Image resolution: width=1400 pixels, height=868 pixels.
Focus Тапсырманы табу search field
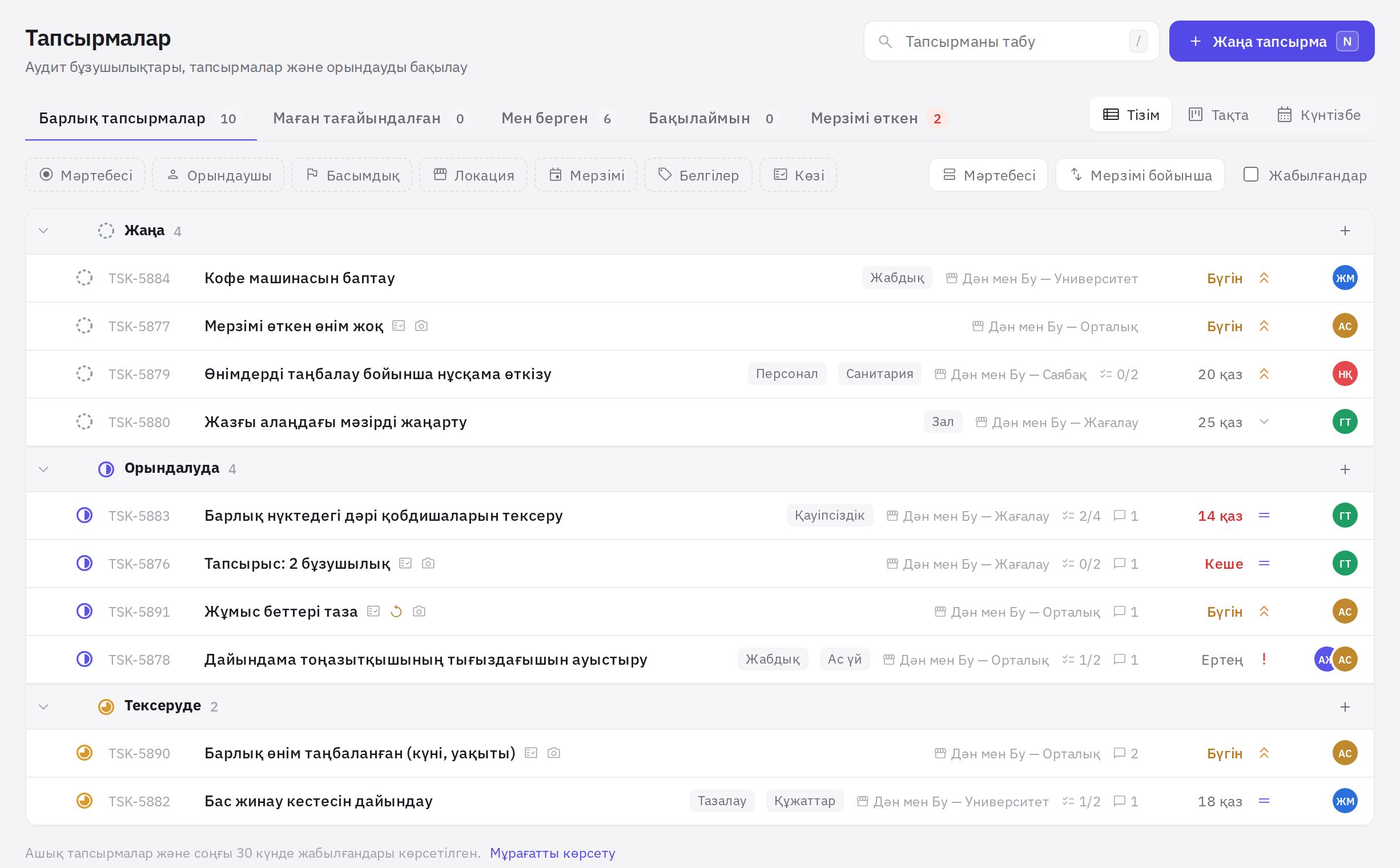tap(1011, 41)
